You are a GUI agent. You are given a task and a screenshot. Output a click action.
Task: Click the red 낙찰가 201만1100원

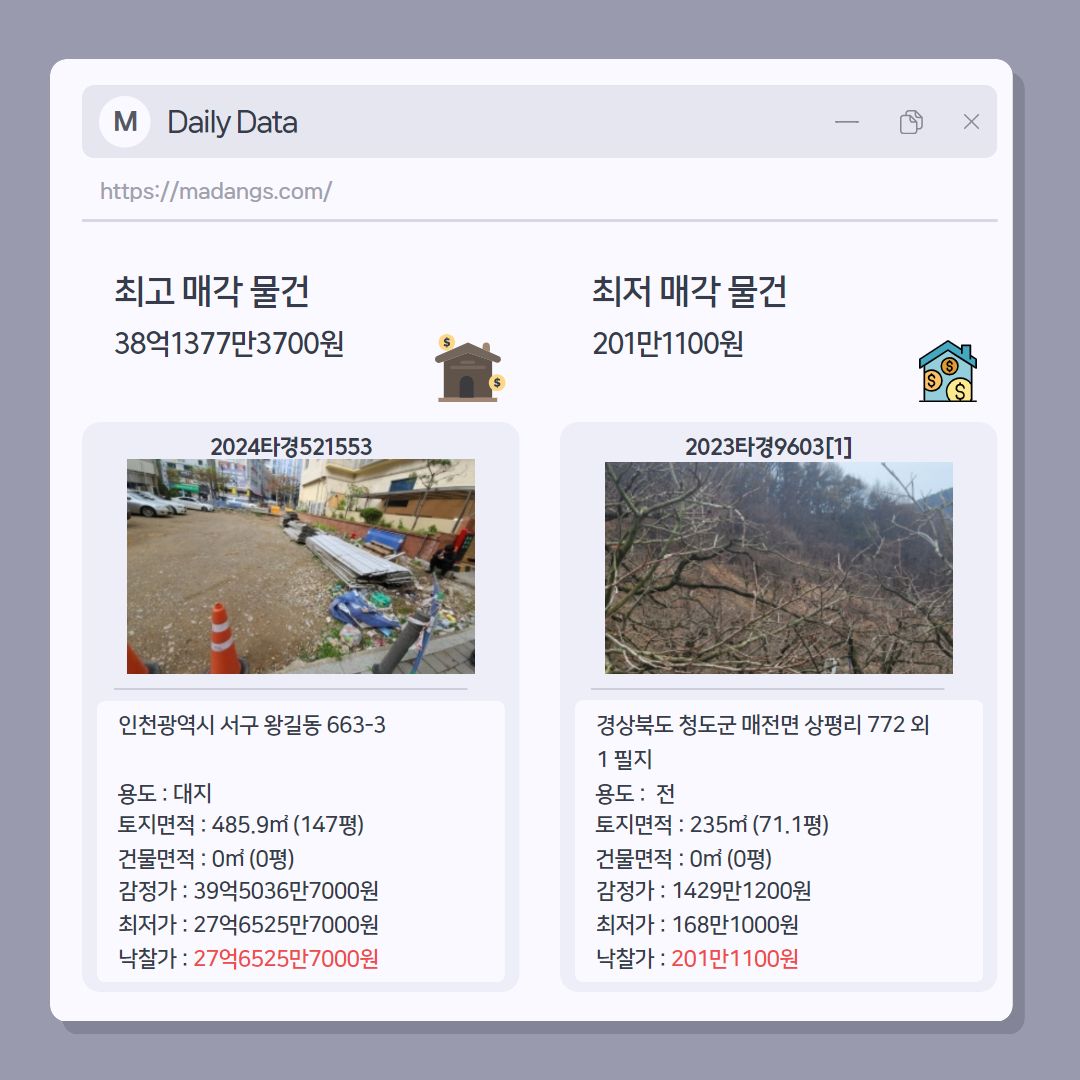[734, 958]
